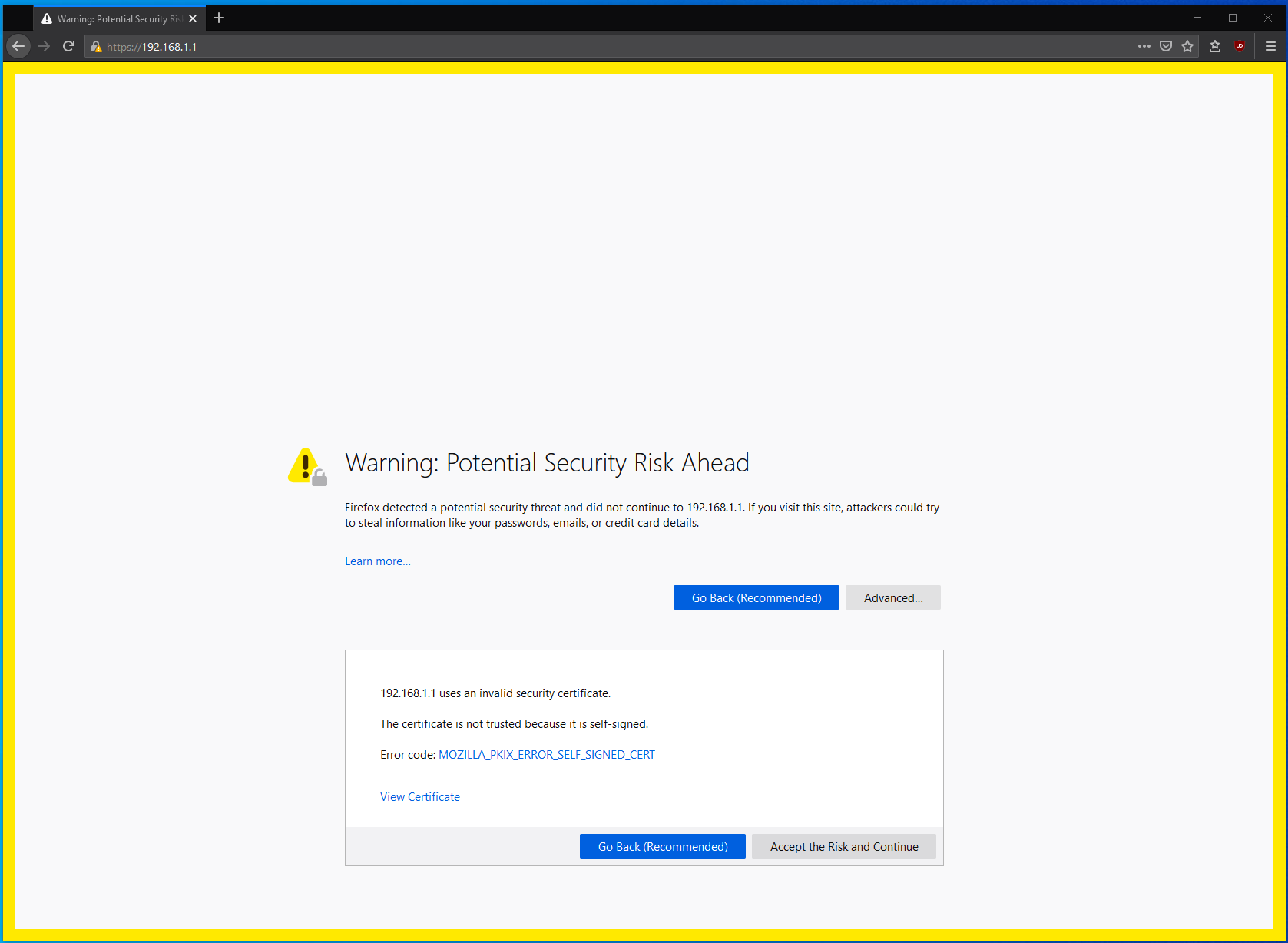This screenshot has width=1288, height=943.
Task: Save page to Pocket icon
Action: [1165, 46]
